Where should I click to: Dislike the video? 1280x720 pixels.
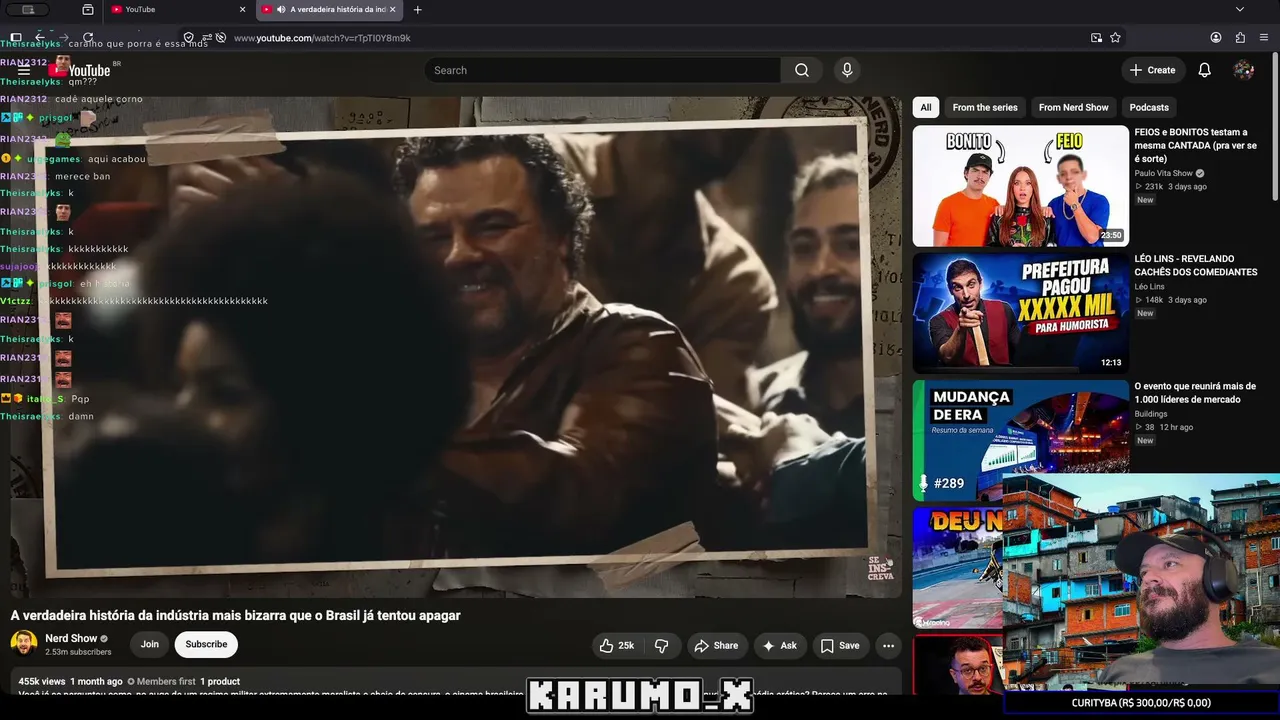click(662, 646)
